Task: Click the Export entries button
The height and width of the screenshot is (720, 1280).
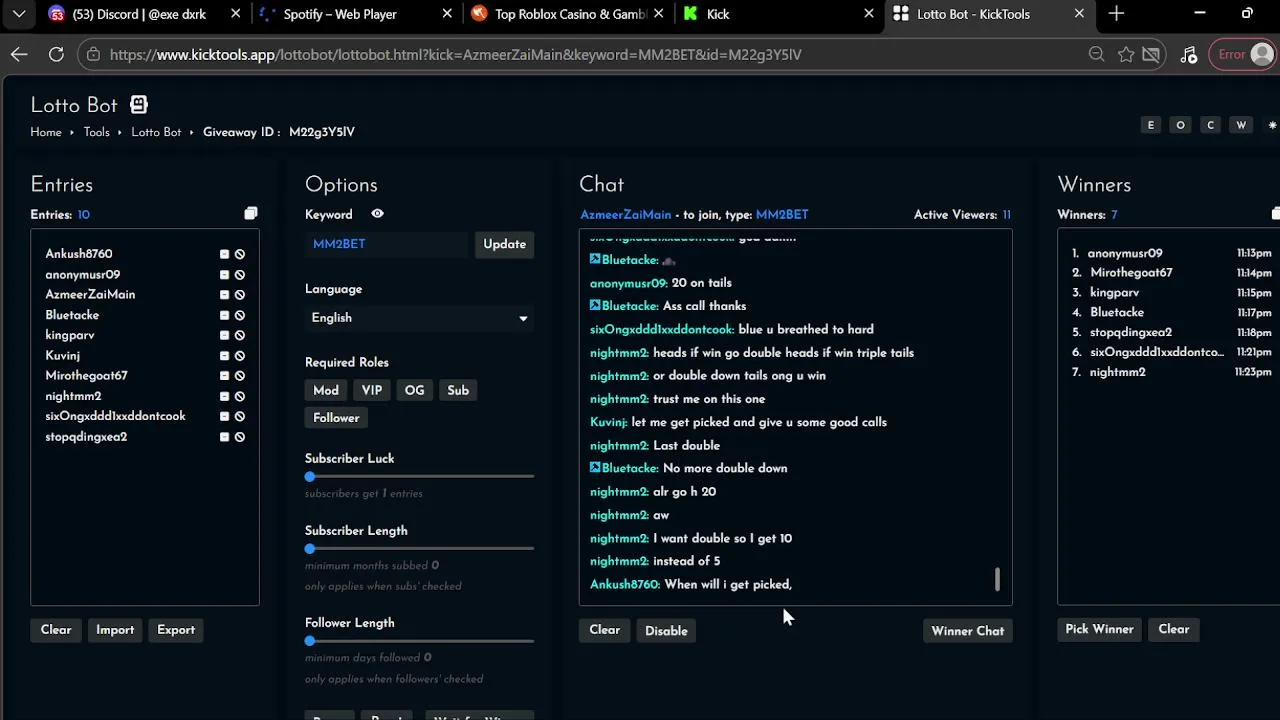Action: 176,630
